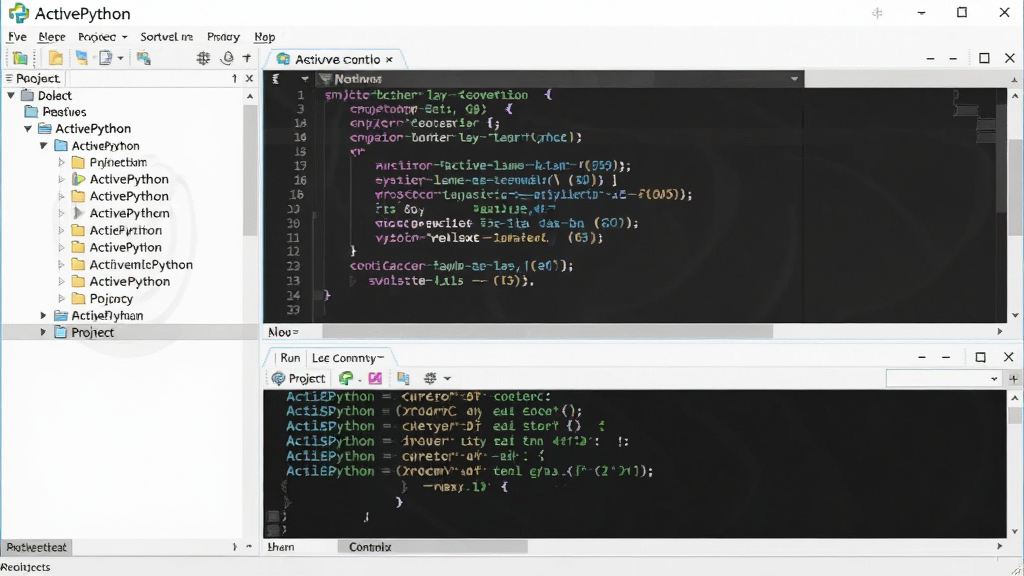Click the picture icon in main toolbar

144,58
